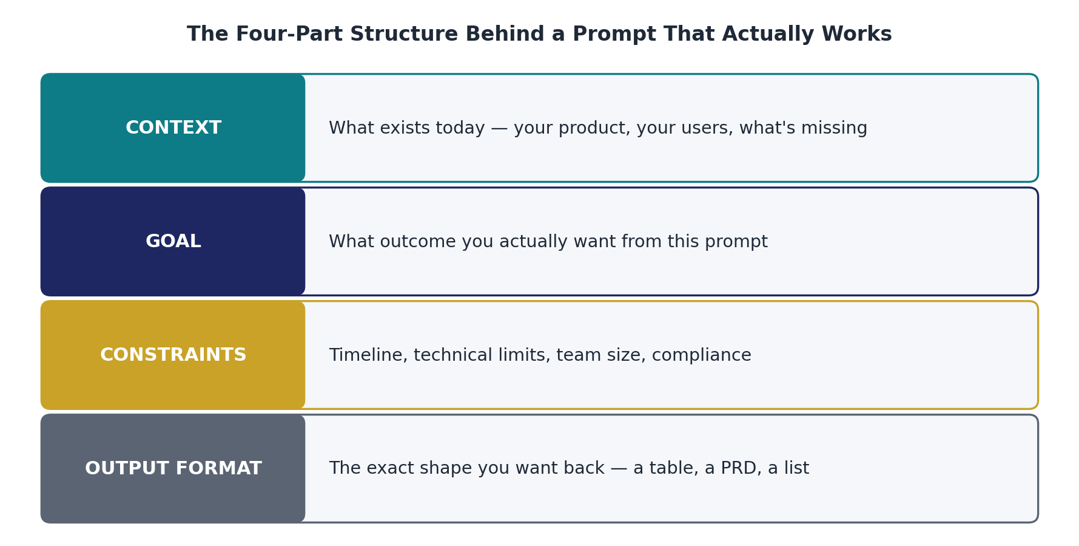Select 'The exact shape you want back' text
1079x546 pixels.
point(568,468)
